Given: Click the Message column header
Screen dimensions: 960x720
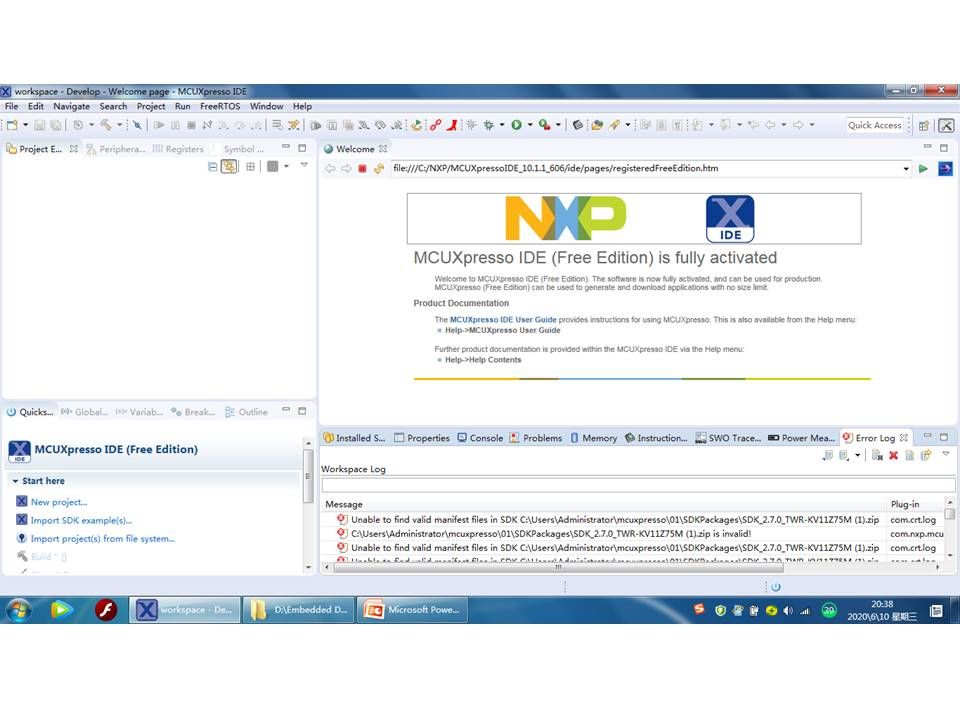Looking at the screenshot, I should 603,504.
